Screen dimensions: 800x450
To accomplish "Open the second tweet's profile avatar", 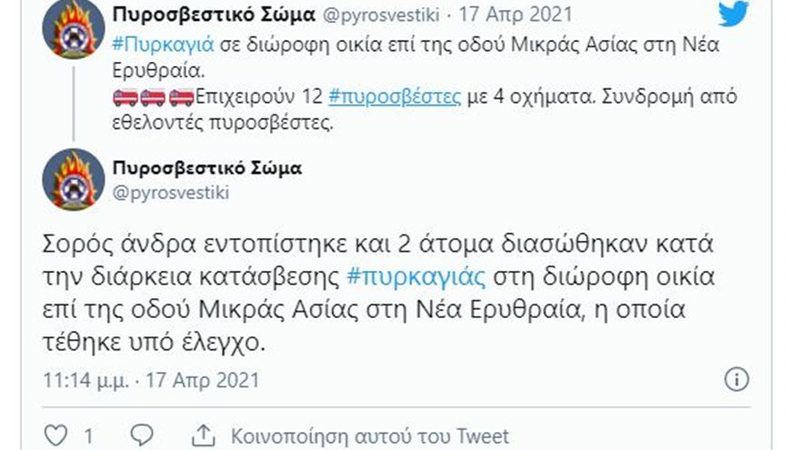I will click(x=73, y=180).
